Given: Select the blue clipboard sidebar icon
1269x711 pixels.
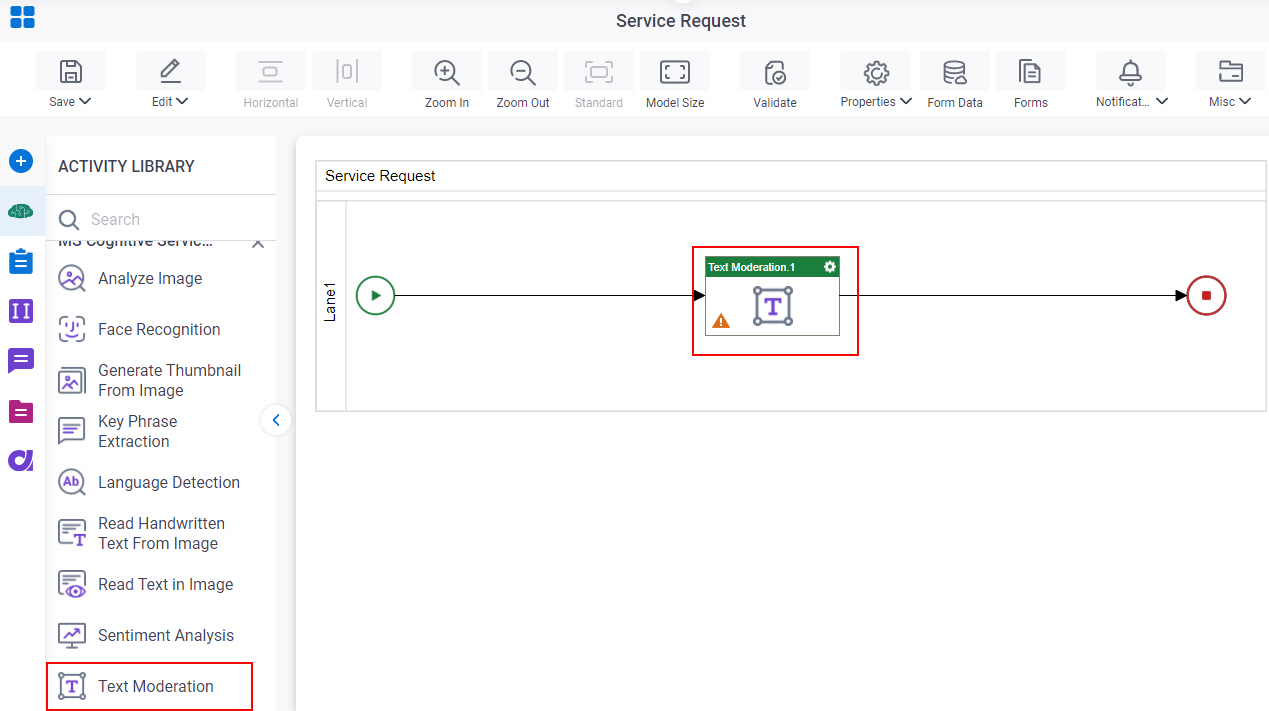Looking at the screenshot, I should pos(21,261).
